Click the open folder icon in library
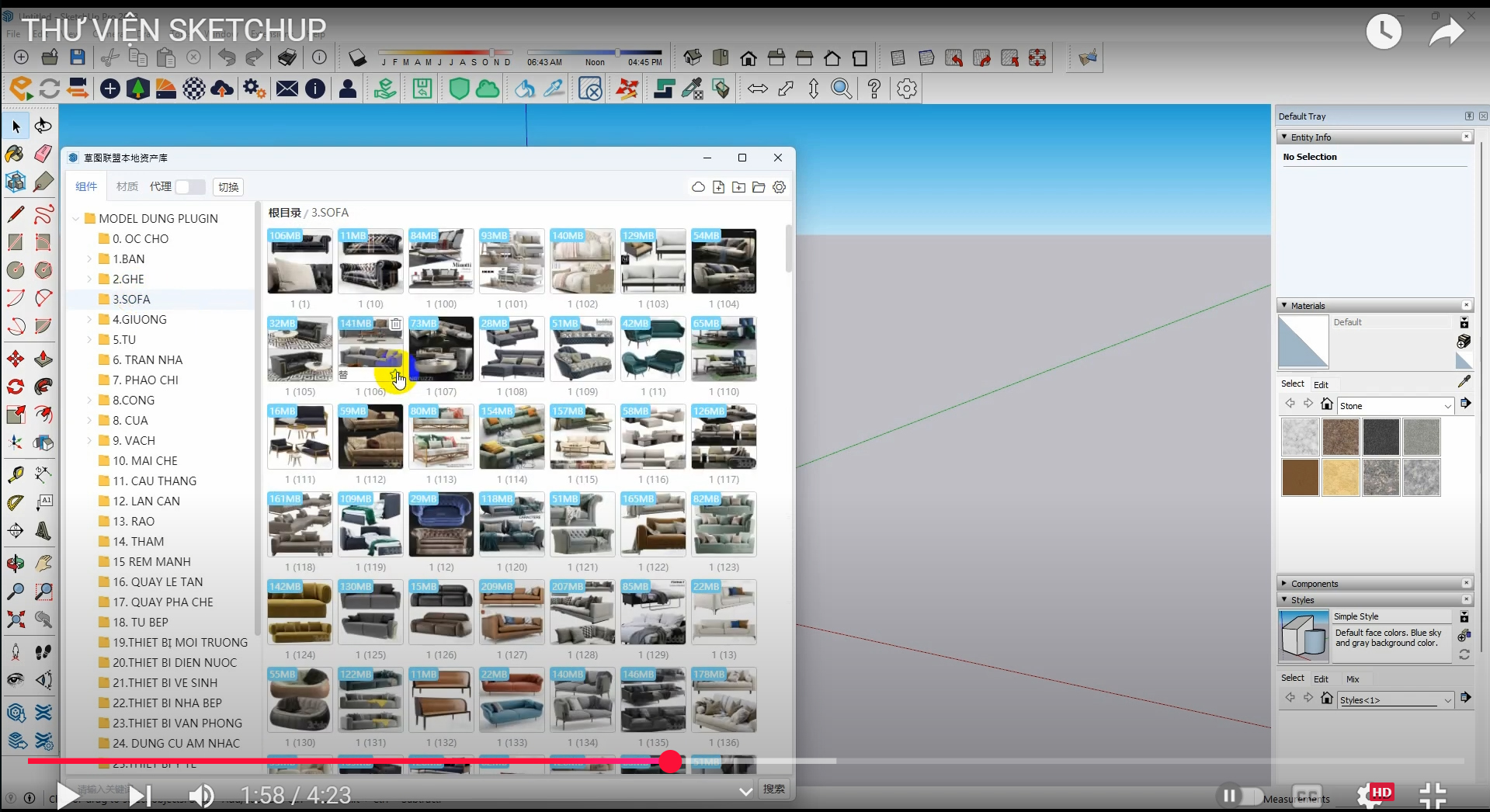1490x812 pixels. click(759, 187)
